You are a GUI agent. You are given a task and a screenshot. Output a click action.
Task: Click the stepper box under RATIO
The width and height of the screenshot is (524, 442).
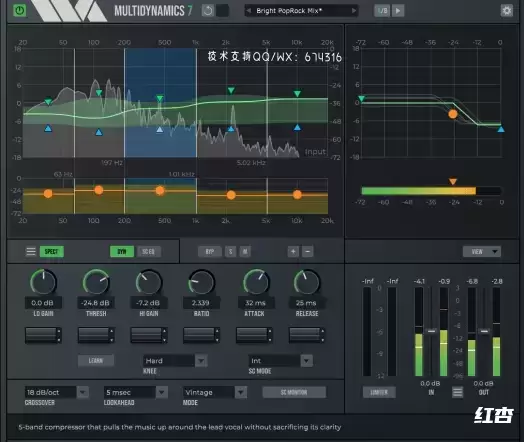click(x=201, y=335)
